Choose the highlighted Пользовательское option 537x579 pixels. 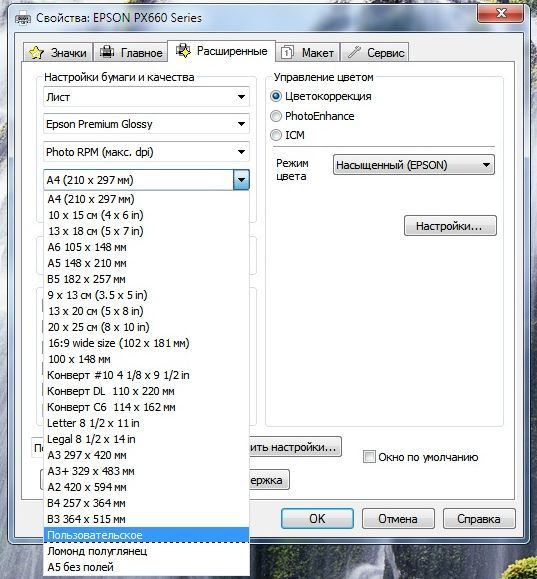pyautogui.click(x=146, y=535)
